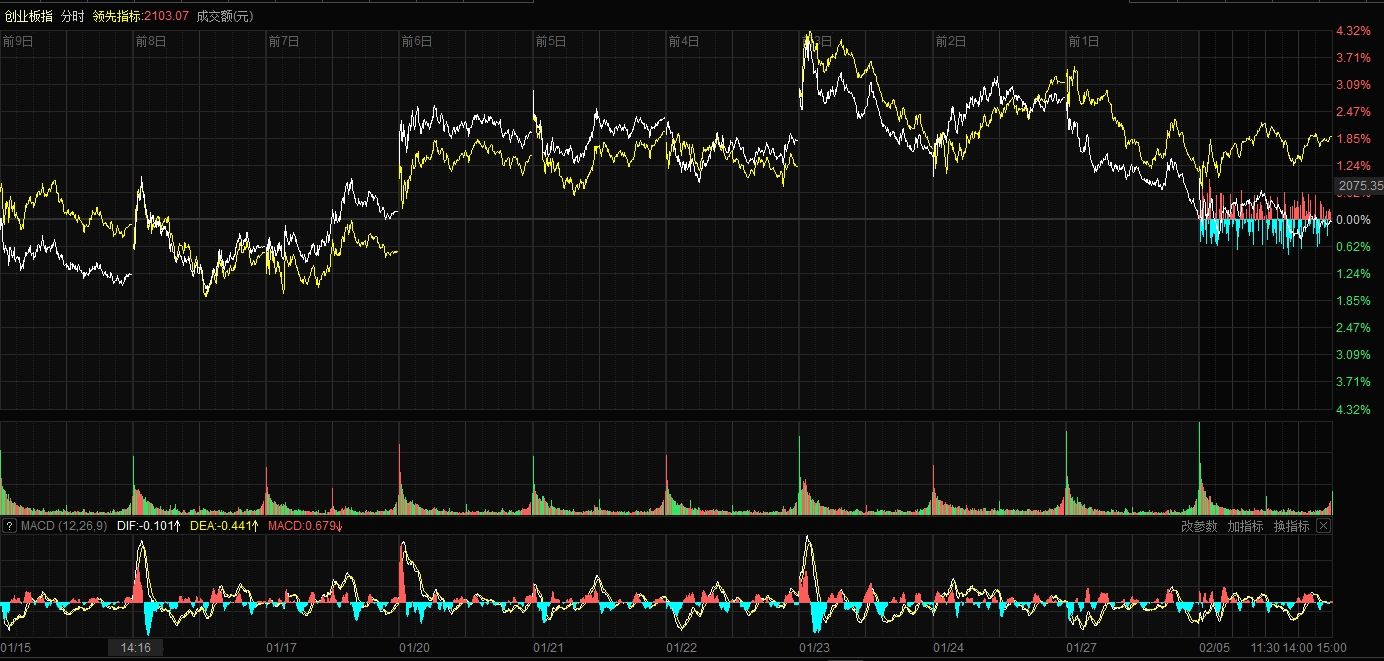This screenshot has width=1384, height=661.
Task: Click the red 1.85% scale label
Action: [x=1353, y=139]
